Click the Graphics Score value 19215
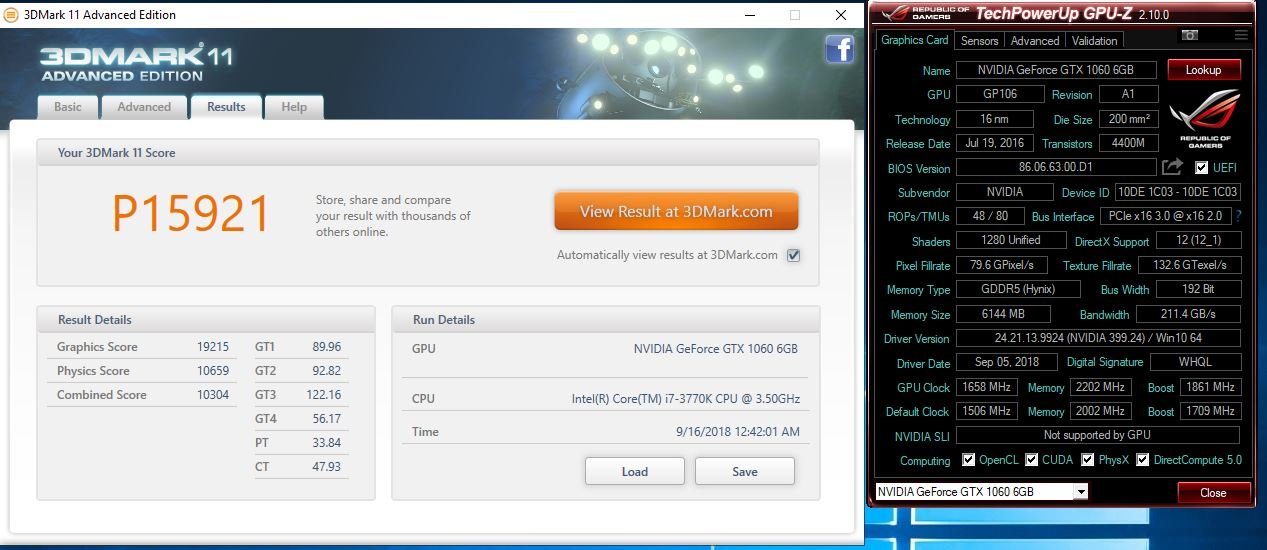Image resolution: width=1267 pixels, height=550 pixels. [213, 347]
